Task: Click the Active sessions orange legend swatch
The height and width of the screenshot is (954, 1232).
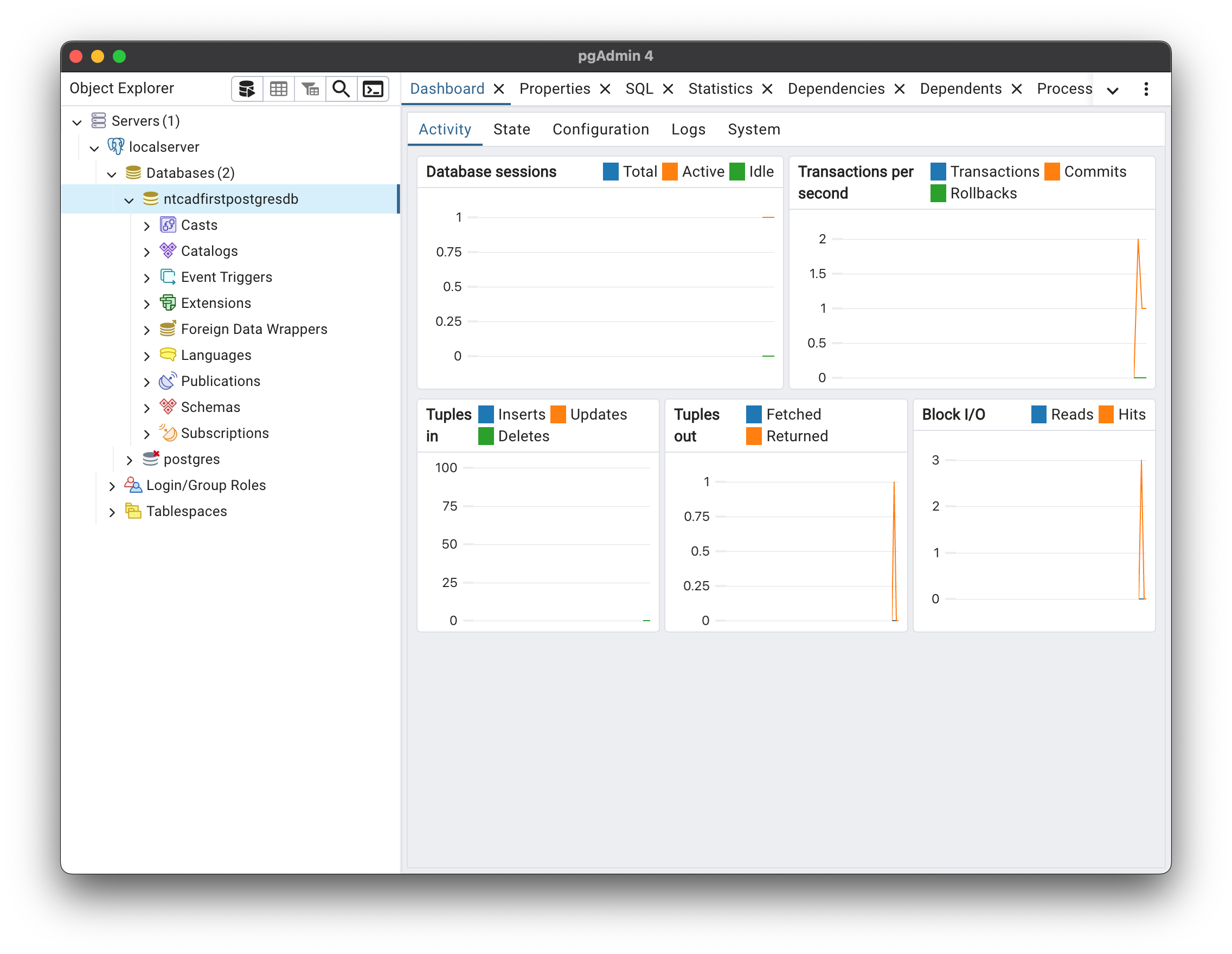Action: [670, 171]
